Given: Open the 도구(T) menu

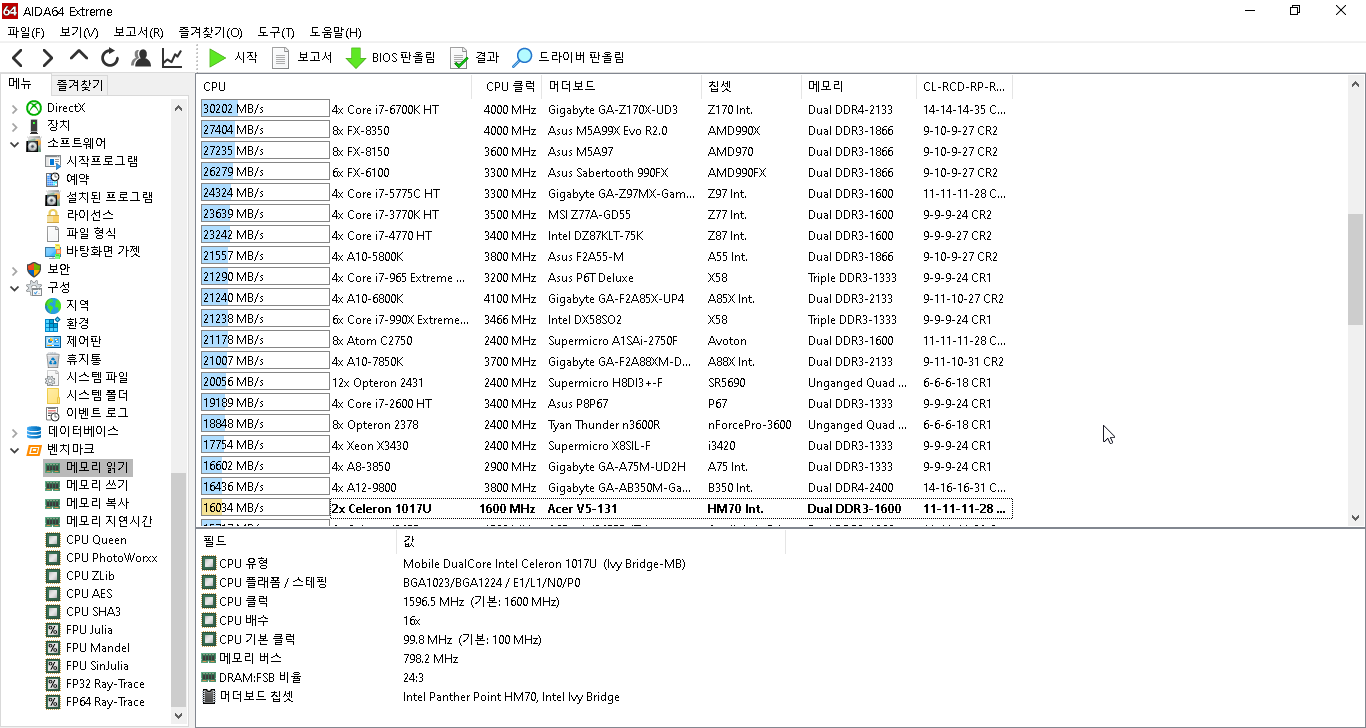Looking at the screenshot, I should coord(276,32).
